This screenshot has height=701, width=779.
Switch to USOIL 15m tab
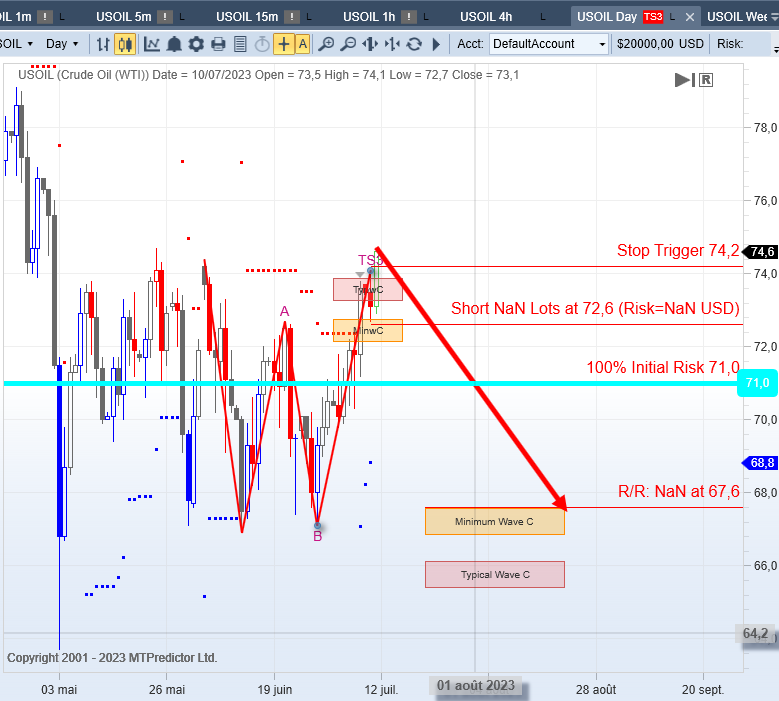[x=247, y=17]
